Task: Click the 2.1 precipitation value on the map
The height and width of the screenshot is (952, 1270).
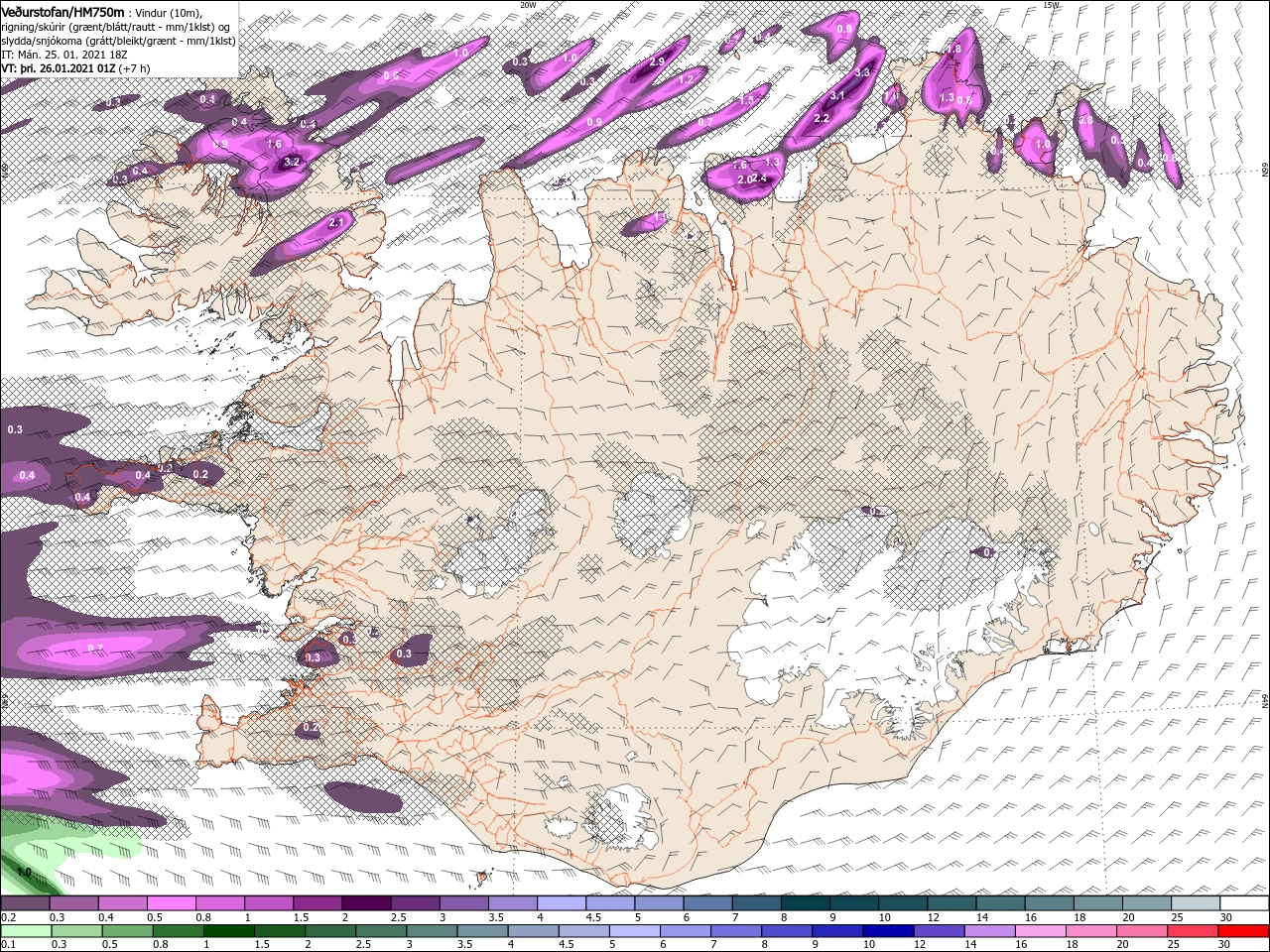Action: pos(335,223)
